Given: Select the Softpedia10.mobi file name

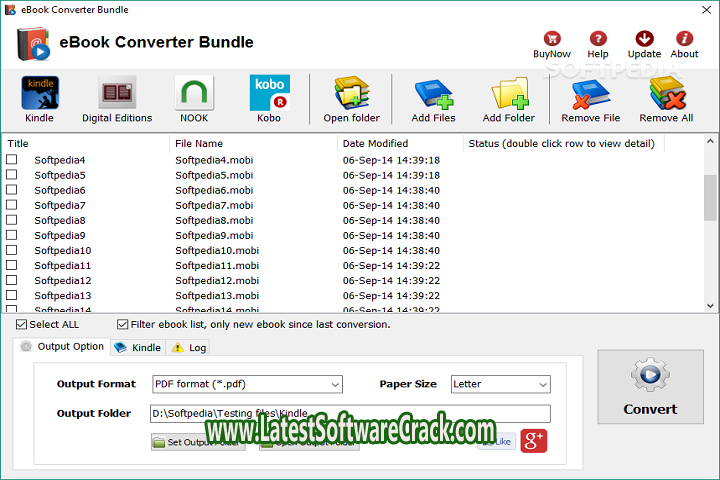Looking at the screenshot, I should click(217, 250).
